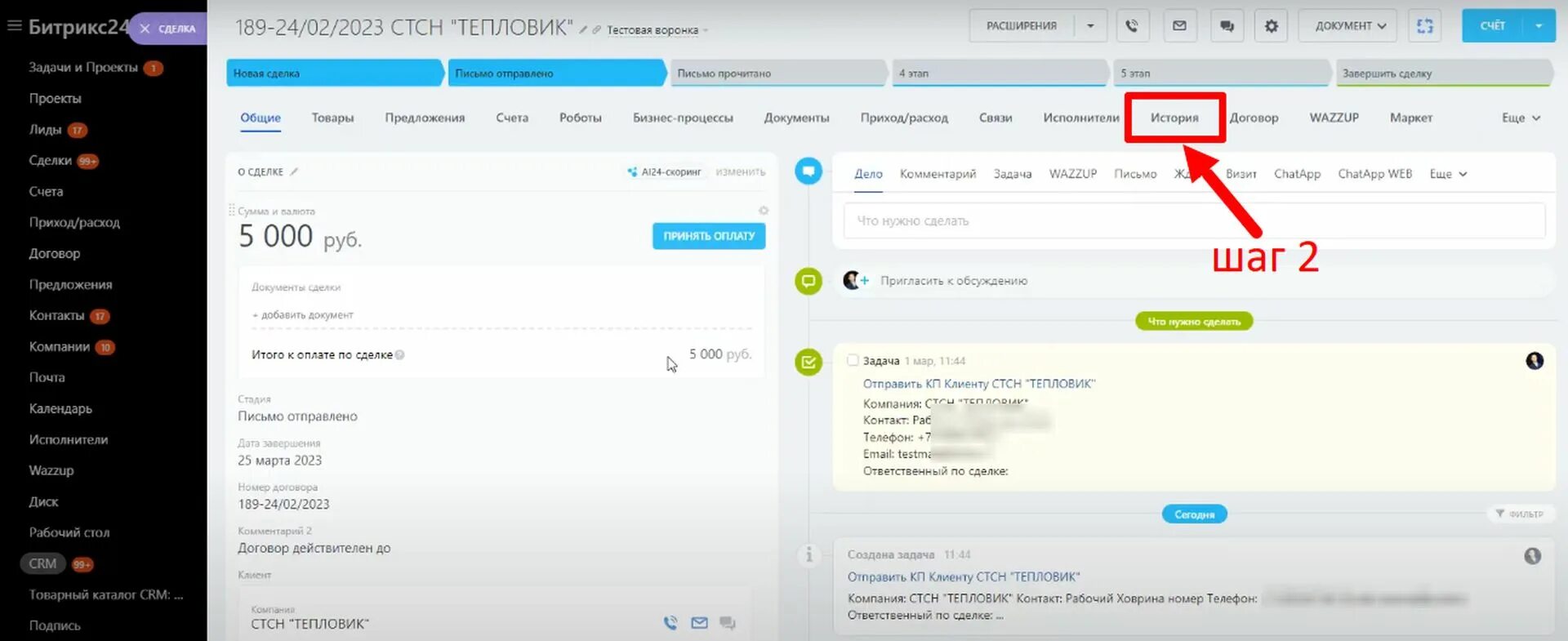Image resolution: width=1568 pixels, height=641 pixels.
Task: Edit deal title with pencil icon
Action: click(x=583, y=30)
